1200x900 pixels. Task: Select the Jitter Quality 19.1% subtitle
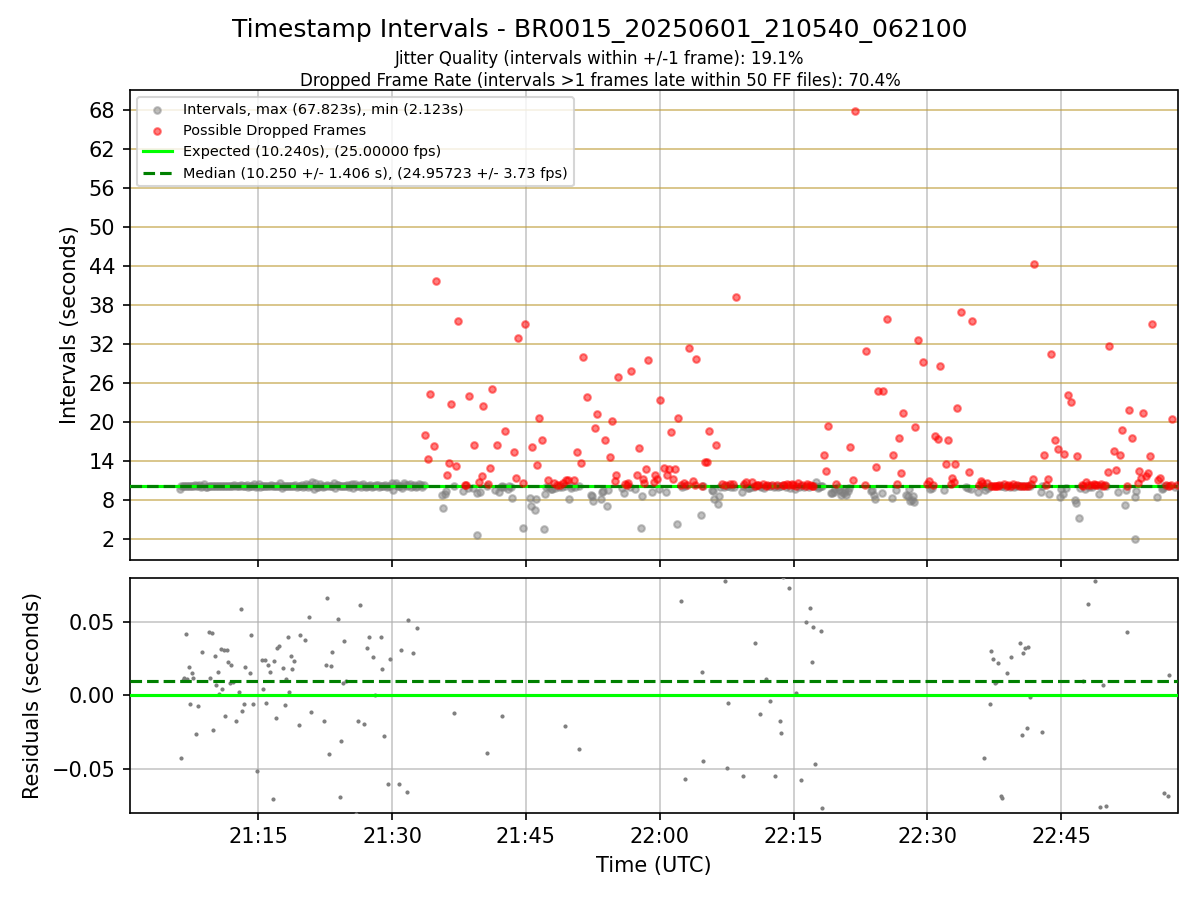pyautogui.click(x=599, y=58)
